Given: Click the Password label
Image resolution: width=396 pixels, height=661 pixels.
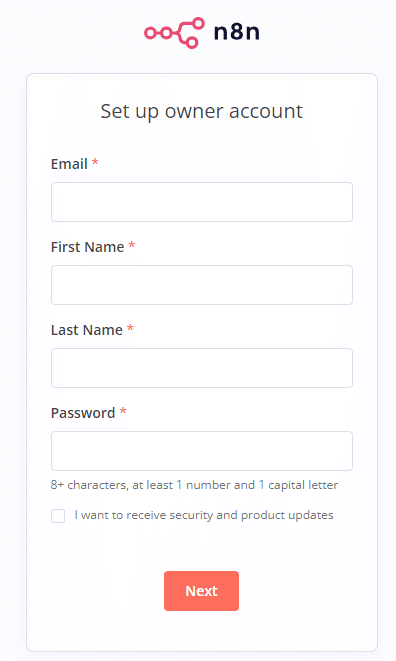Looking at the screenshot, I should [x=83, y=413].
